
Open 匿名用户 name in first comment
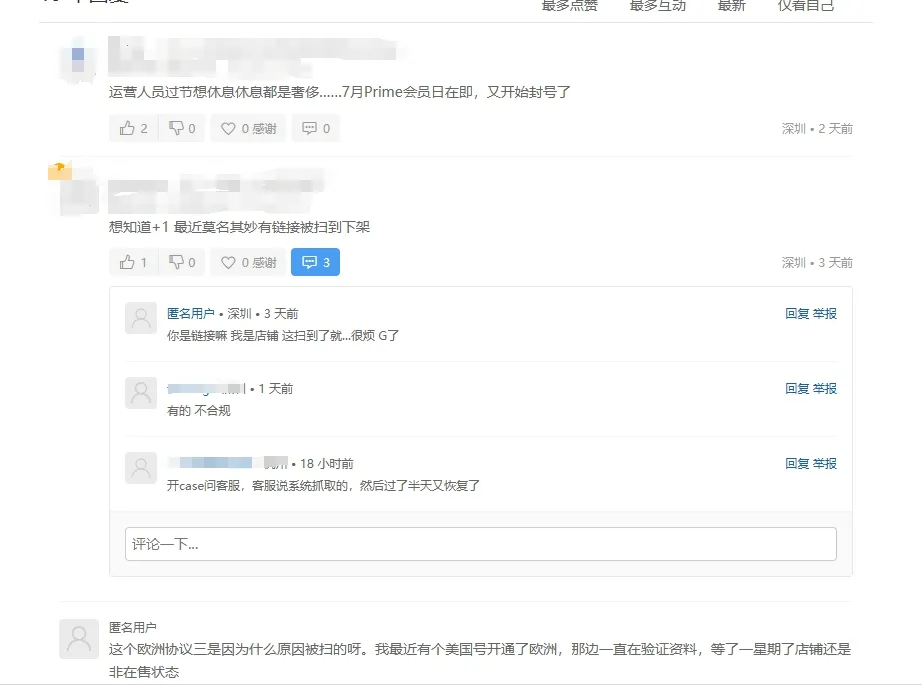click(x=191, y=313)
